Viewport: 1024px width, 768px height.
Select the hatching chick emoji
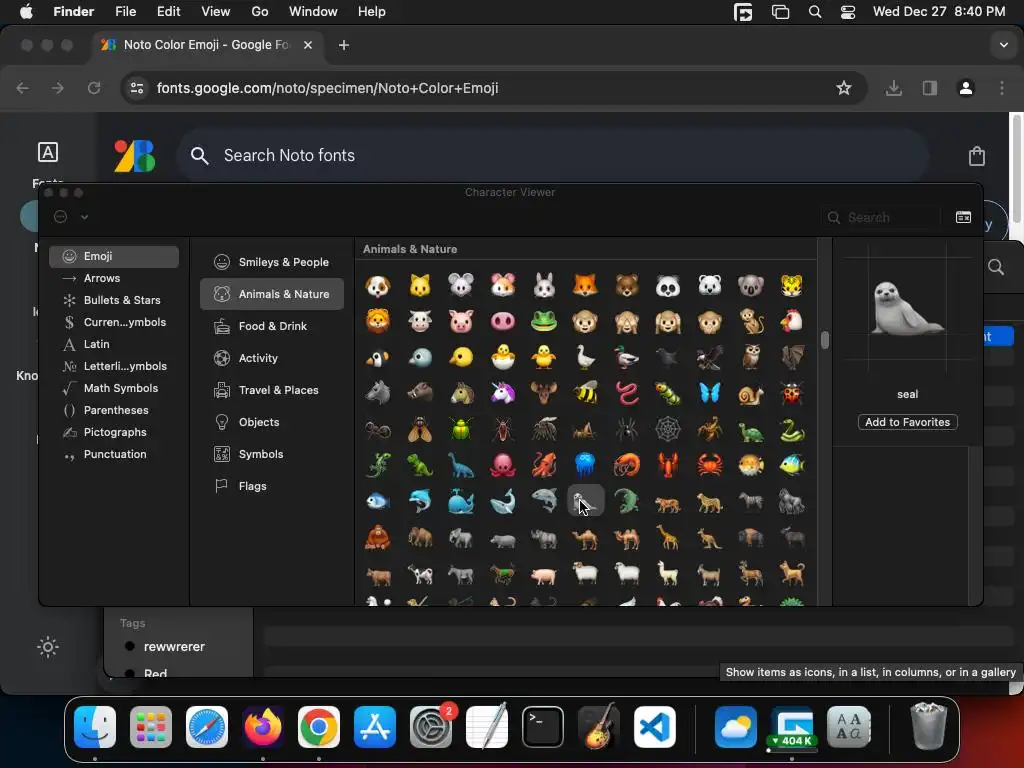[x=502, y=357]
